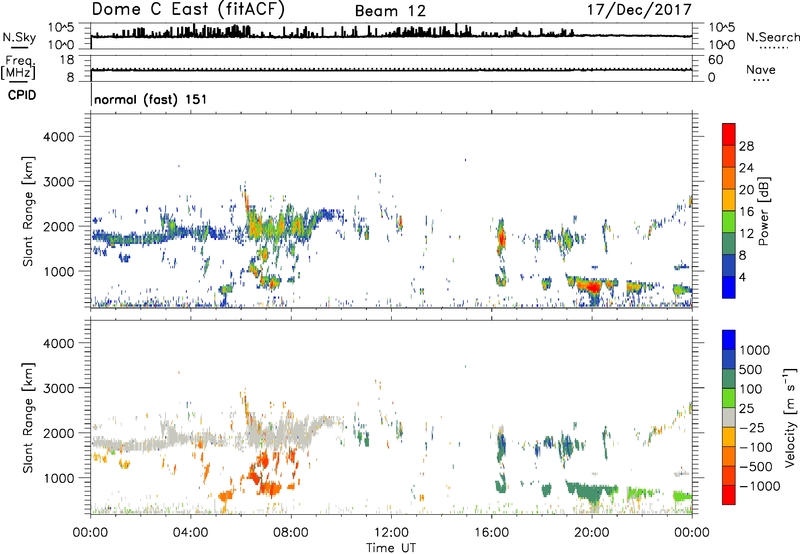Viewport: 800px width, 554px height.
Task: Click the dark green velocity band near 20:00
Action: point(592,492)
